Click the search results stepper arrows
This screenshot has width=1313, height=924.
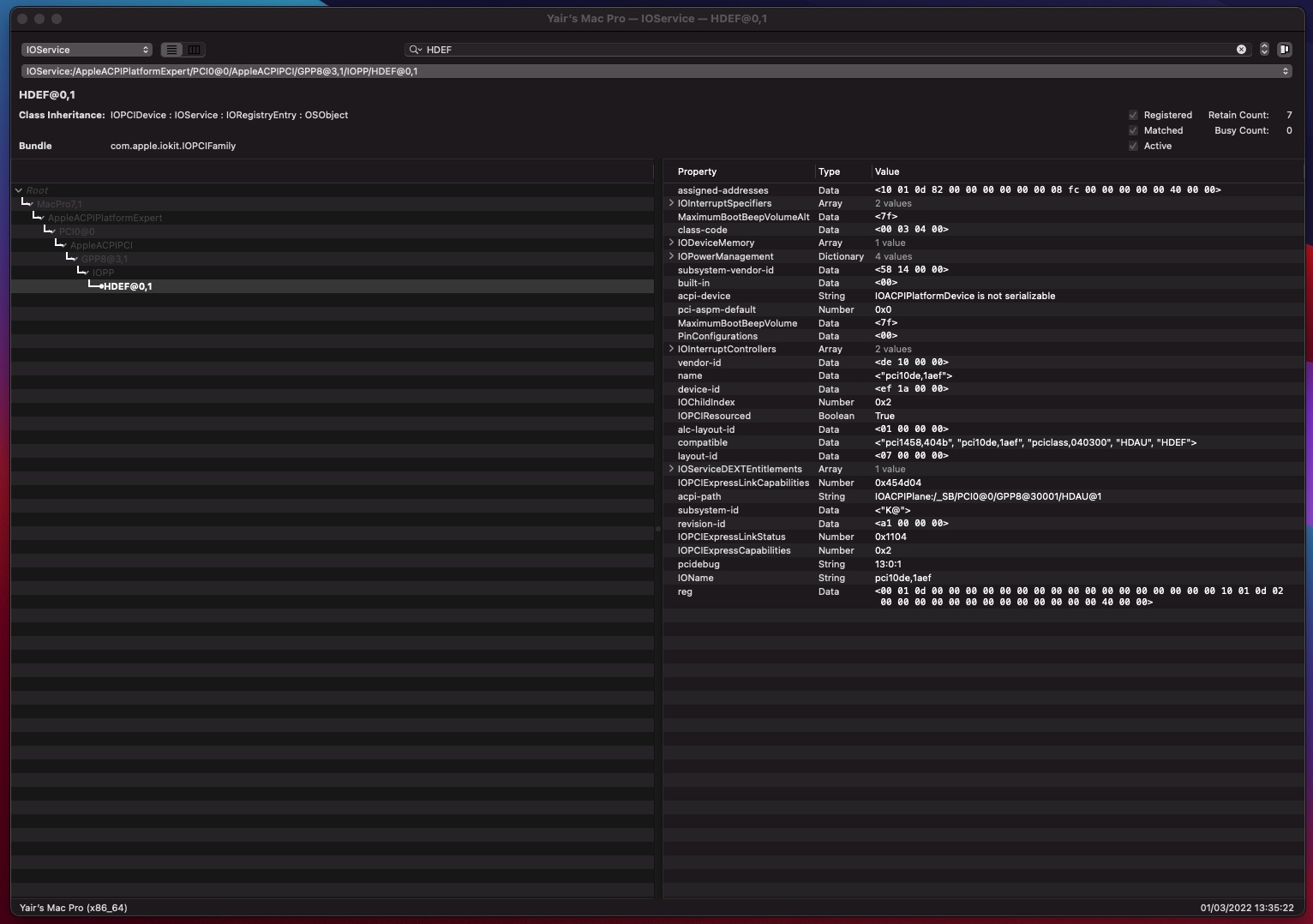(x=1263, y=50)
